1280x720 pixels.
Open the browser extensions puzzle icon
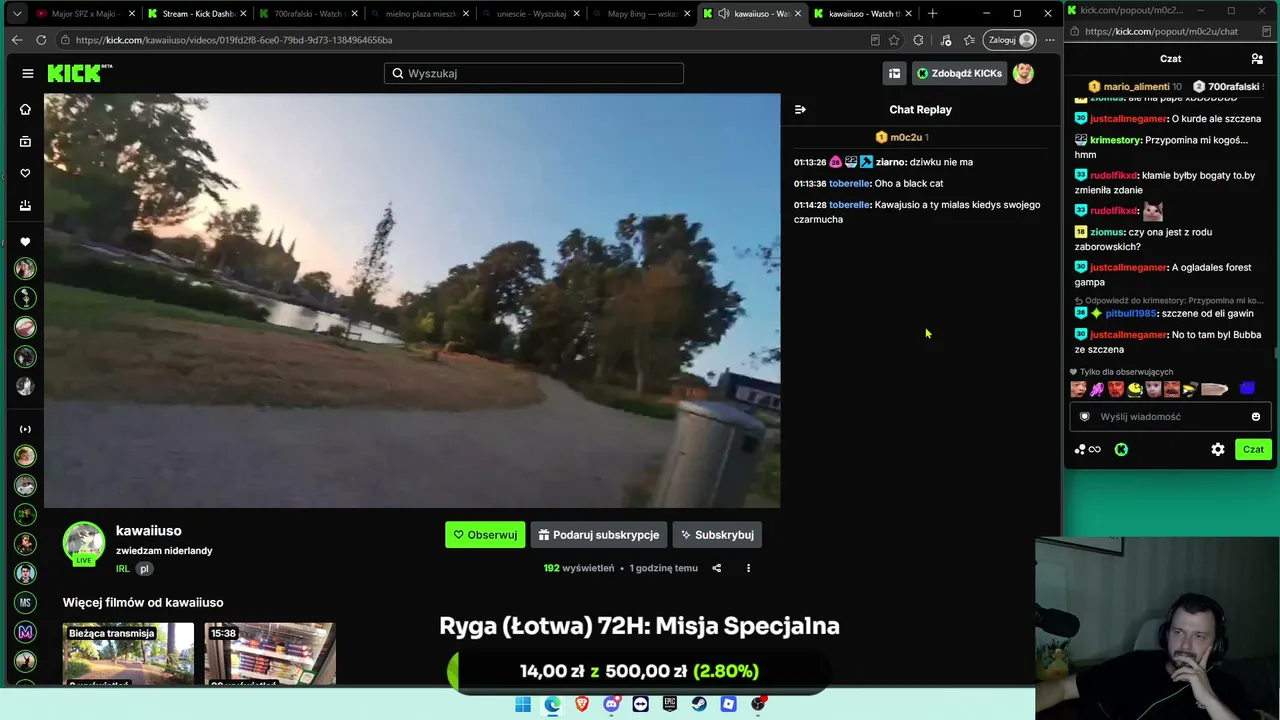click(x=918, y=40)
